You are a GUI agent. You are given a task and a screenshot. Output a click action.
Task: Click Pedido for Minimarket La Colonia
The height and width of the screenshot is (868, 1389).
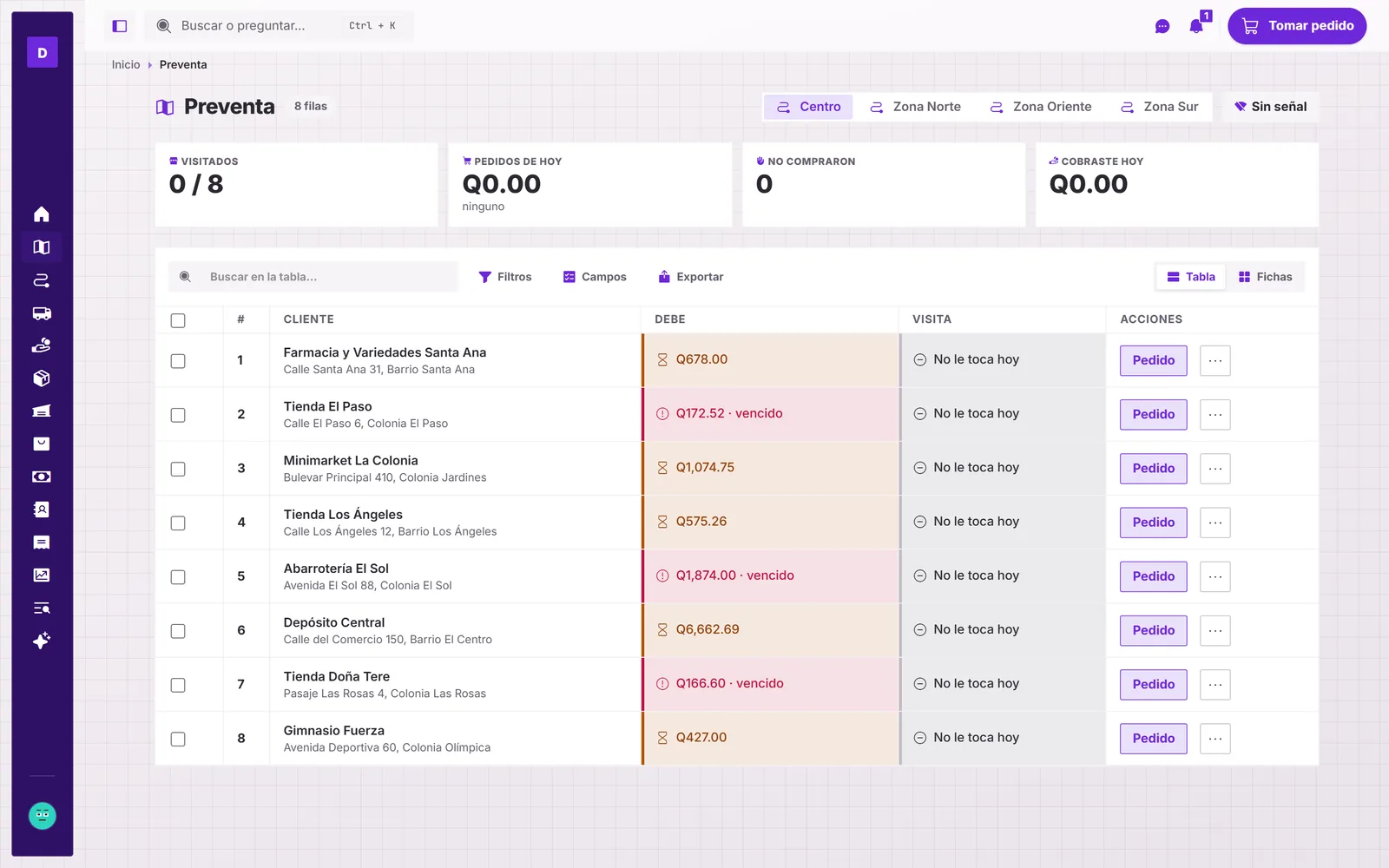tap(1154, 469)
